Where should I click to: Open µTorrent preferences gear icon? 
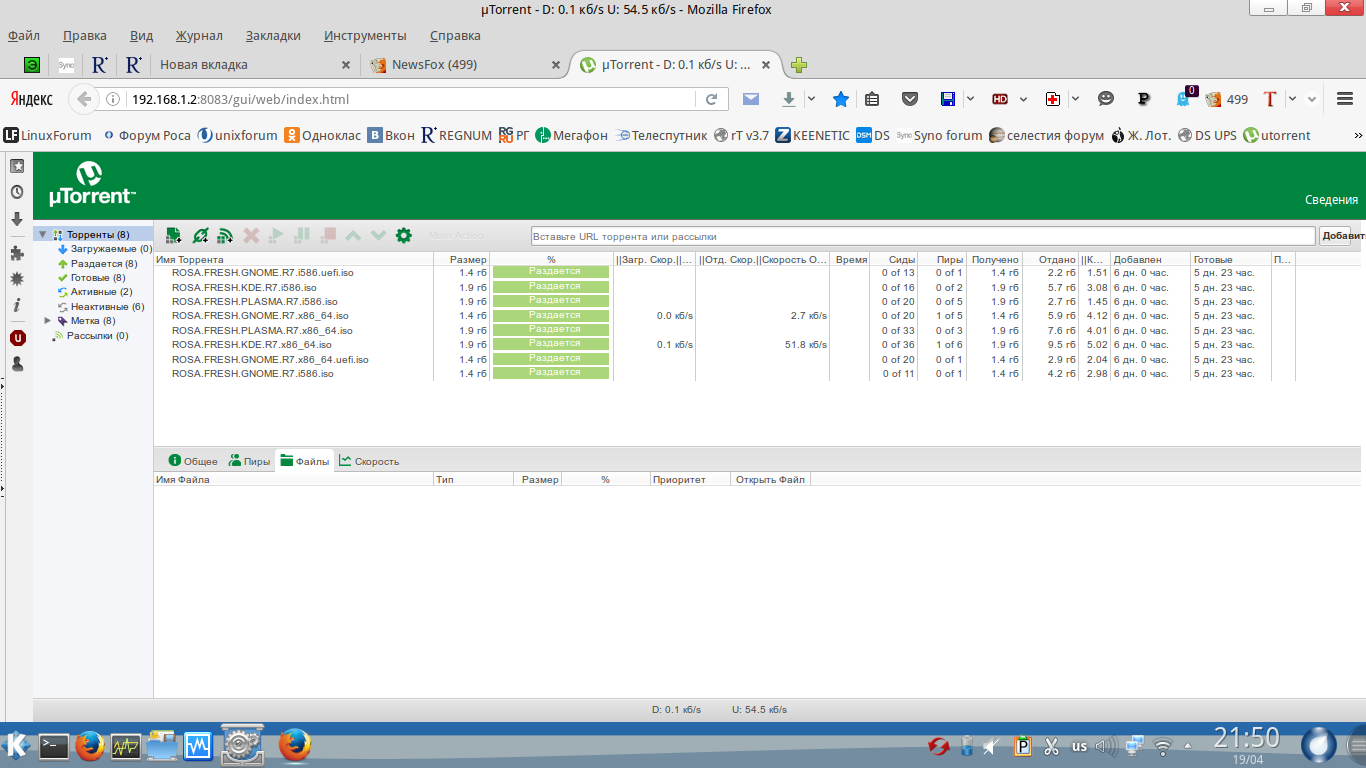(x=404, y=236)
